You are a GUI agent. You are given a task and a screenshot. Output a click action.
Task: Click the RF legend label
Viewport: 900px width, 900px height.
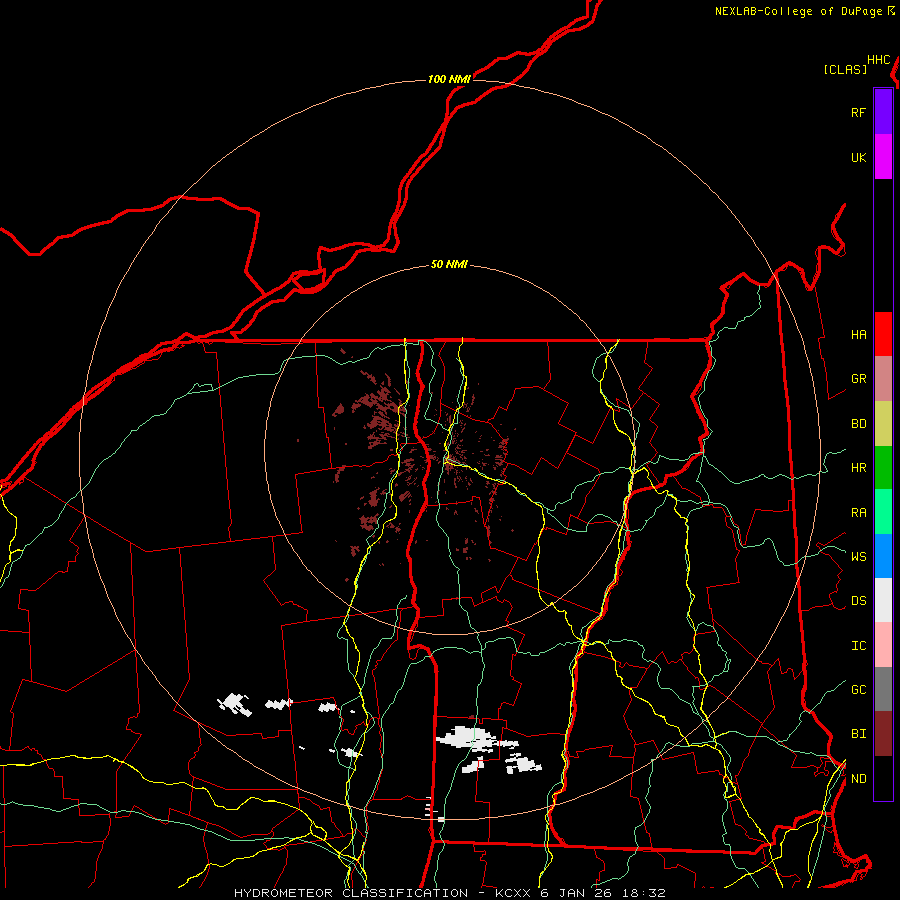(858, 112)
